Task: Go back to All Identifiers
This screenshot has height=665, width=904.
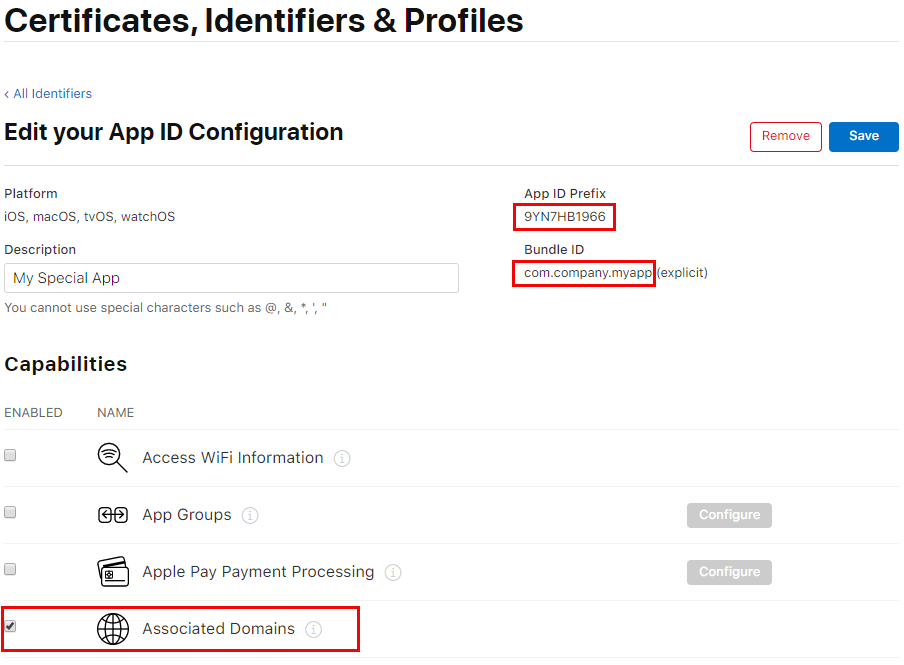Action: tap(47, 93)
